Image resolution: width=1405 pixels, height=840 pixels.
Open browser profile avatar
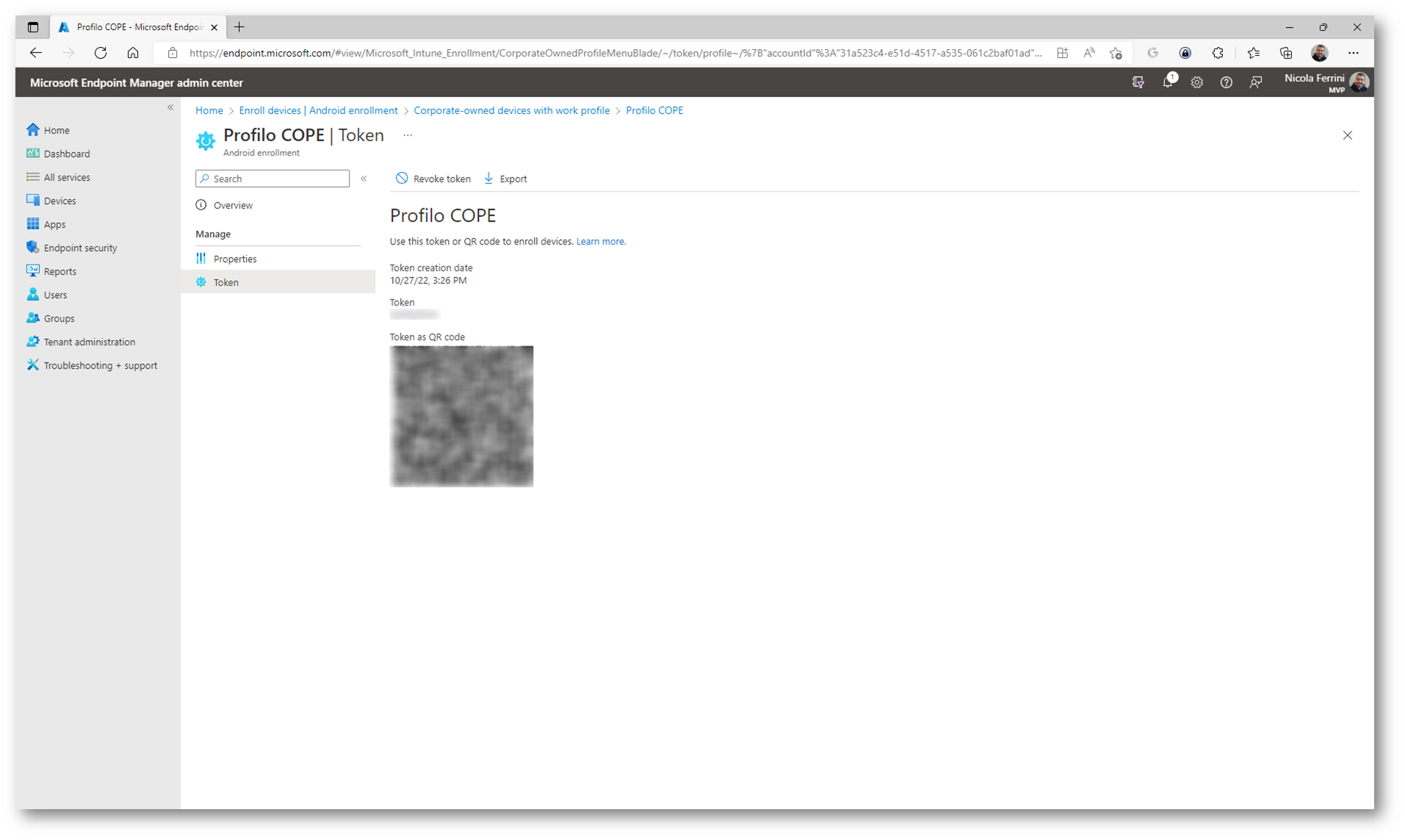point(1320,53)
